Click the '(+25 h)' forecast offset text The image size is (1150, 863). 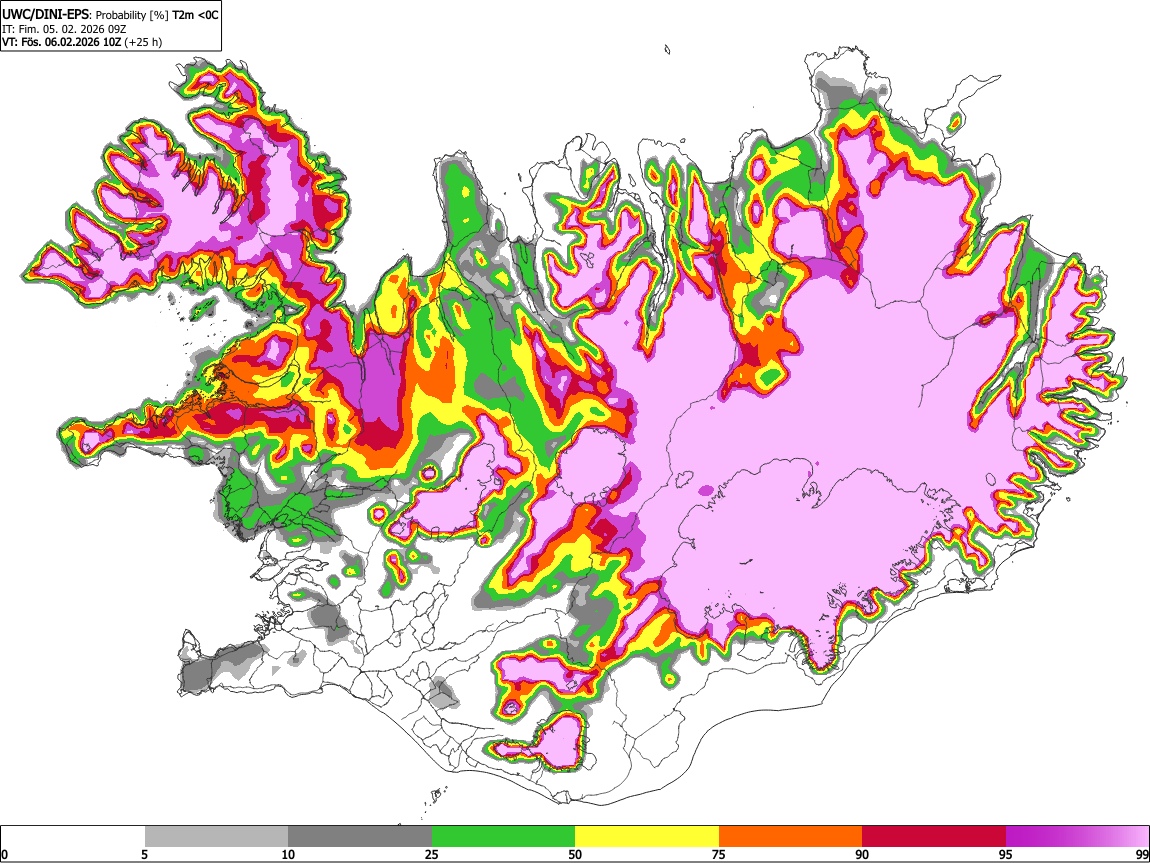coord(143,42)
